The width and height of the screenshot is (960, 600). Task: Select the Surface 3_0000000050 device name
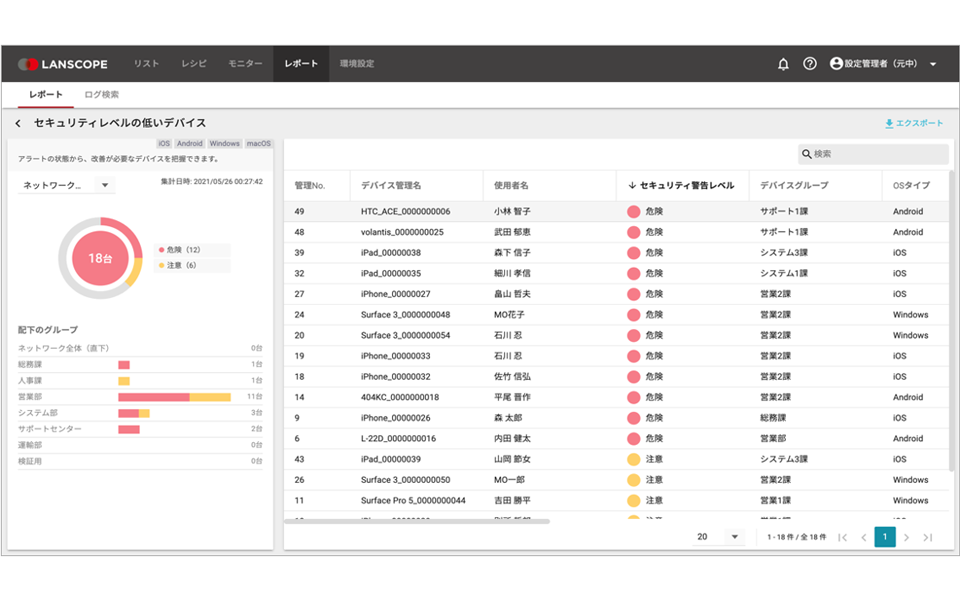coord(405,480)
